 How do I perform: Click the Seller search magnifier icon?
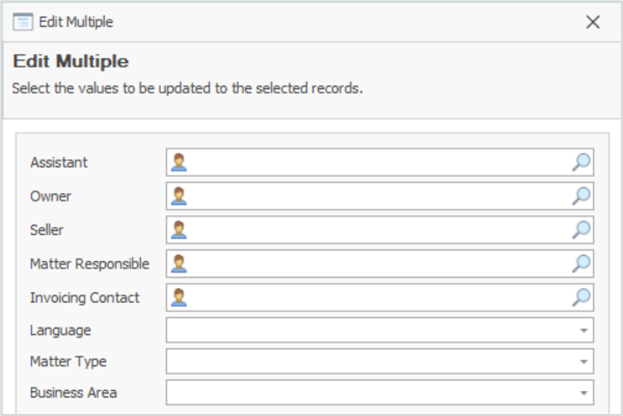point(581,230)
